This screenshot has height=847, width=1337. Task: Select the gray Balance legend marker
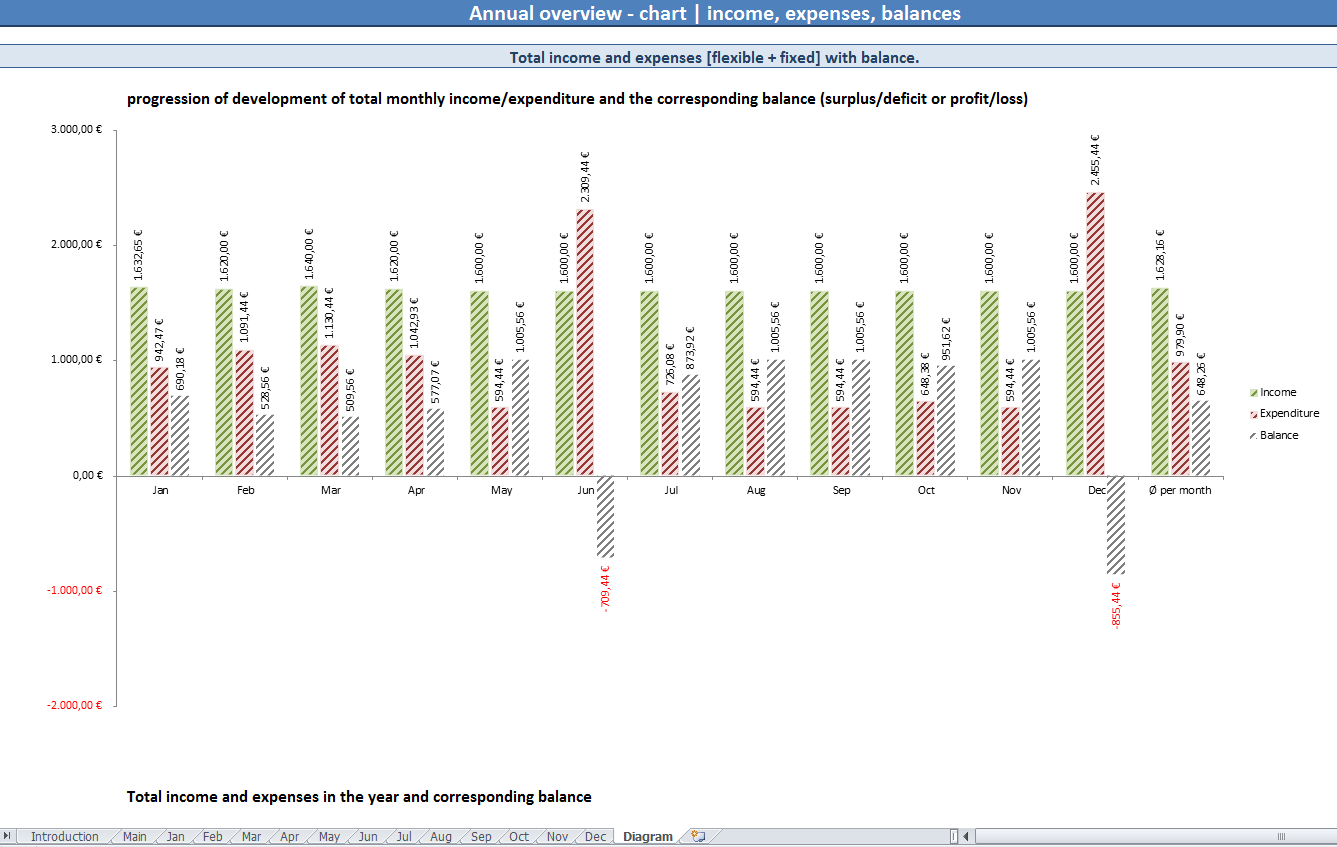1253,436
